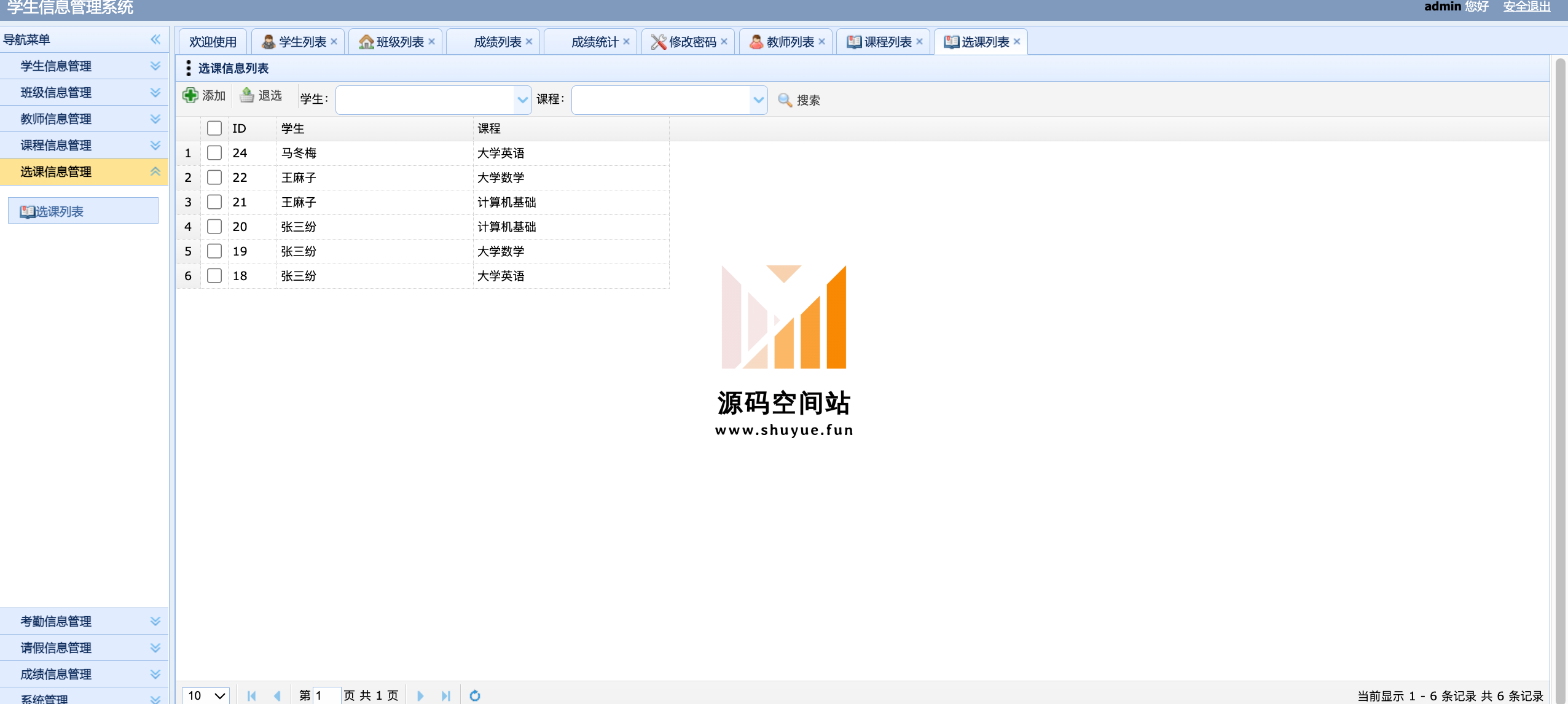
Task: Open the 学生 filter dropdown arrow
Action: click(523, 100)
